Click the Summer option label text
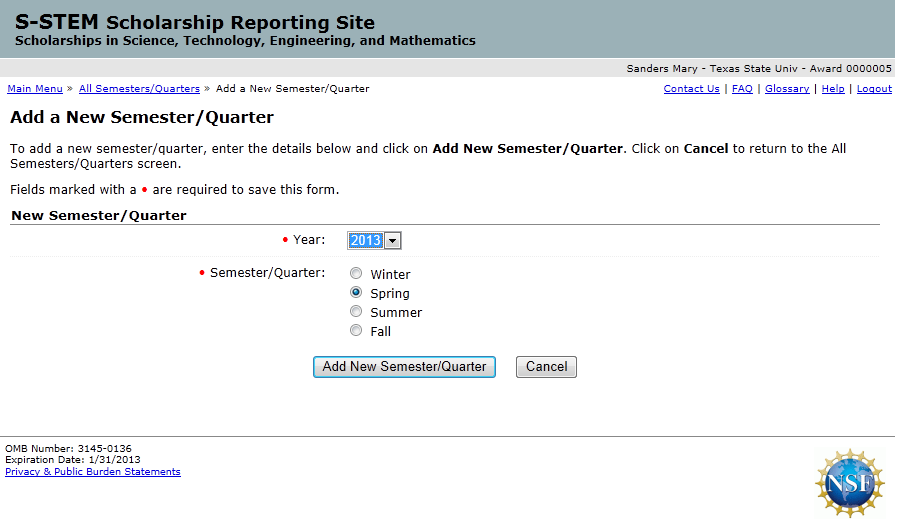Image resolution: width=916 pixels, height=525 pixels. click(x=396, y=313)
